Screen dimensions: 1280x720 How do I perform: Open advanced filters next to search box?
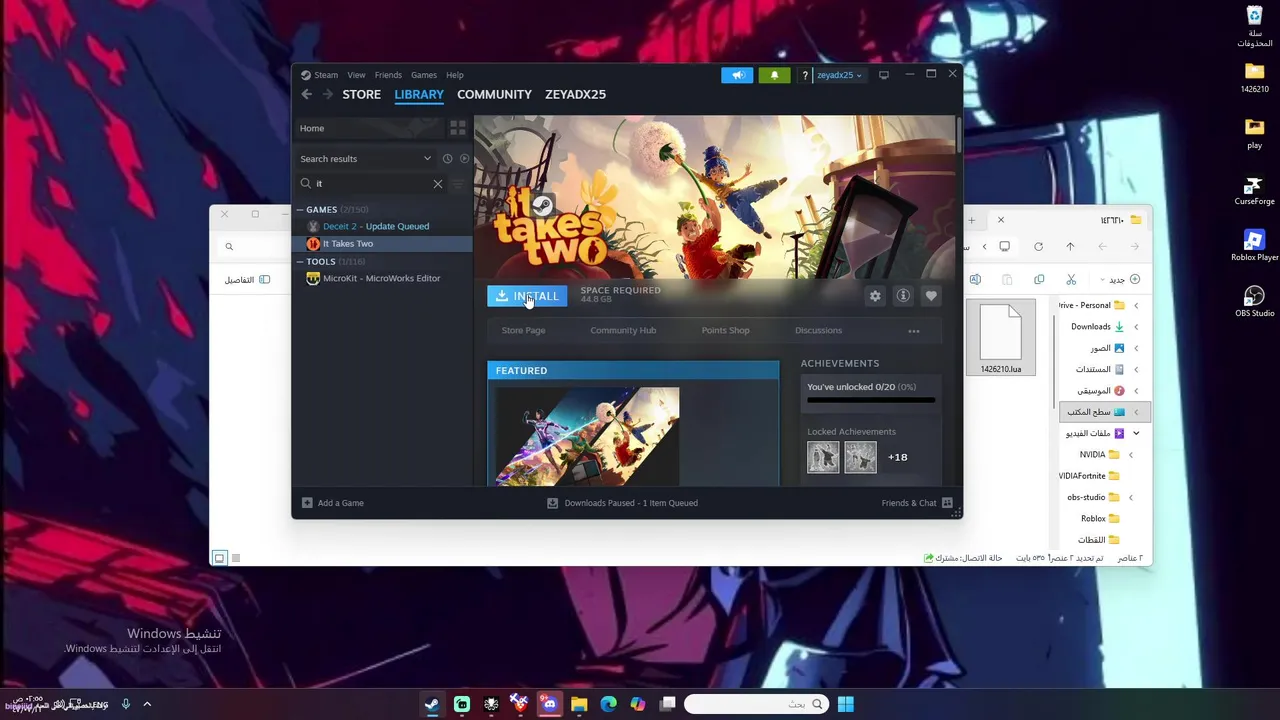pyautogui.click(x=459, y=184)
